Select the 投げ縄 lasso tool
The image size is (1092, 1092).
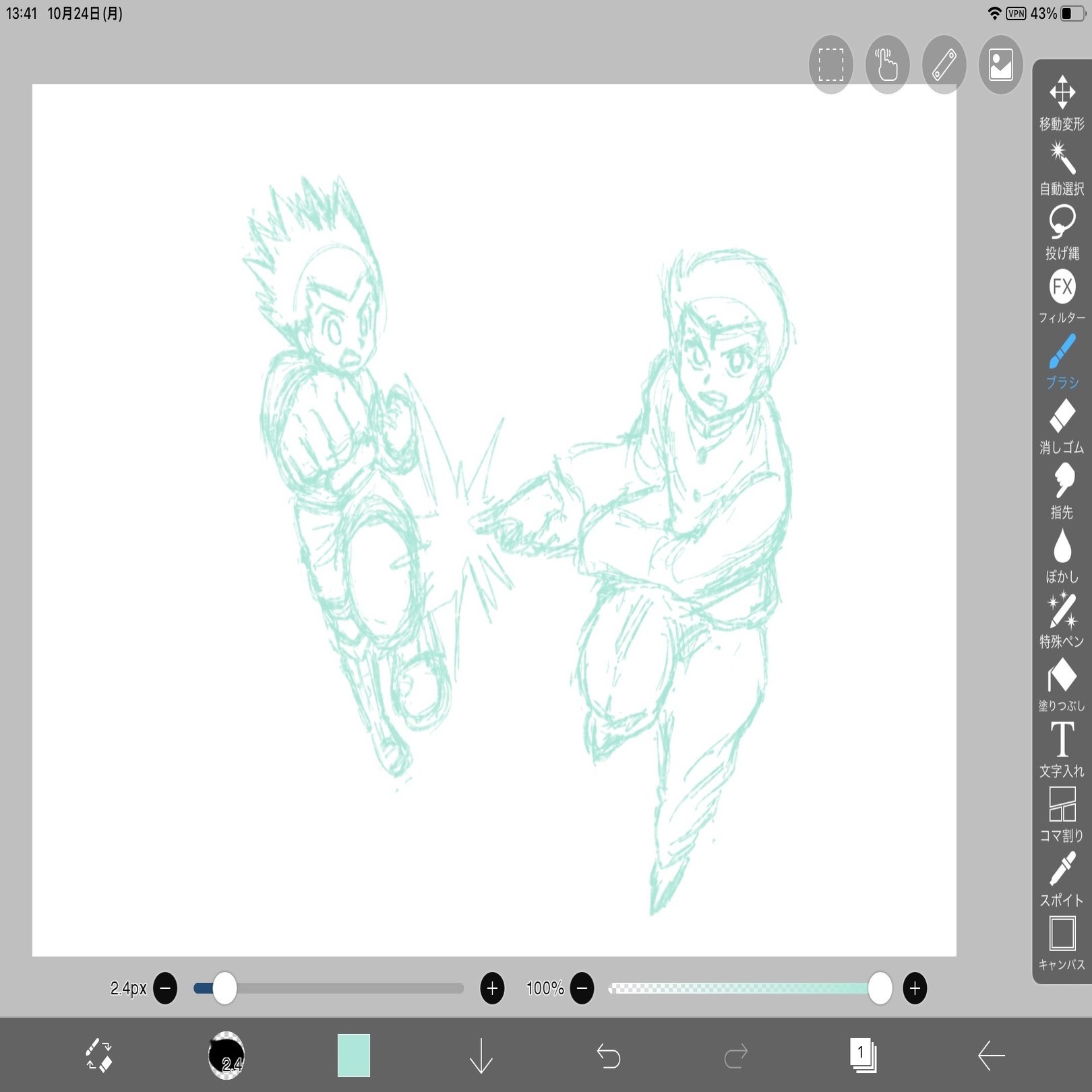point(1062,233)
